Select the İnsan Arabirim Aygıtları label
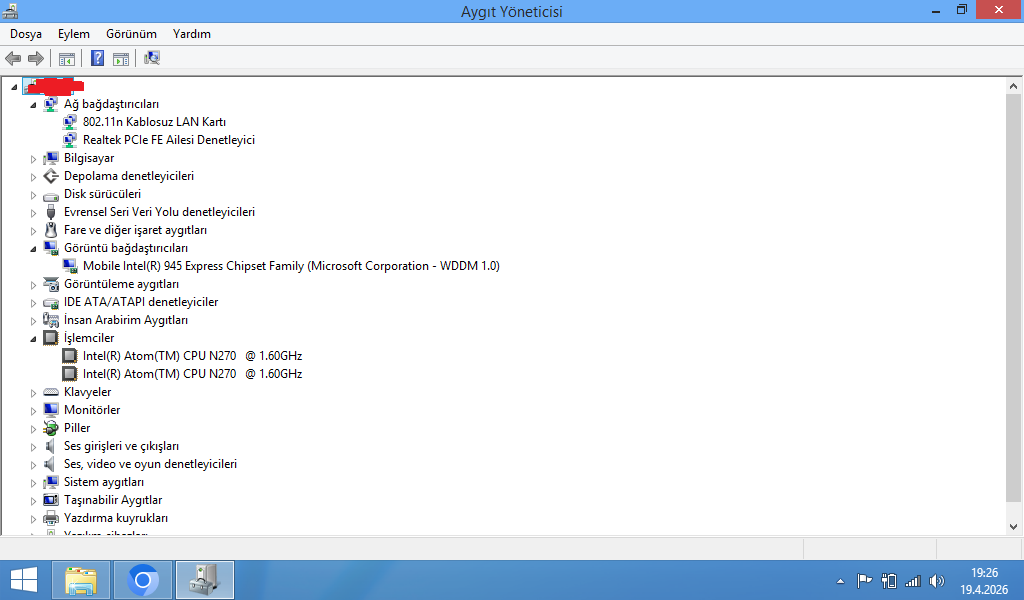Screen dimensions: 1024x600 126,320
